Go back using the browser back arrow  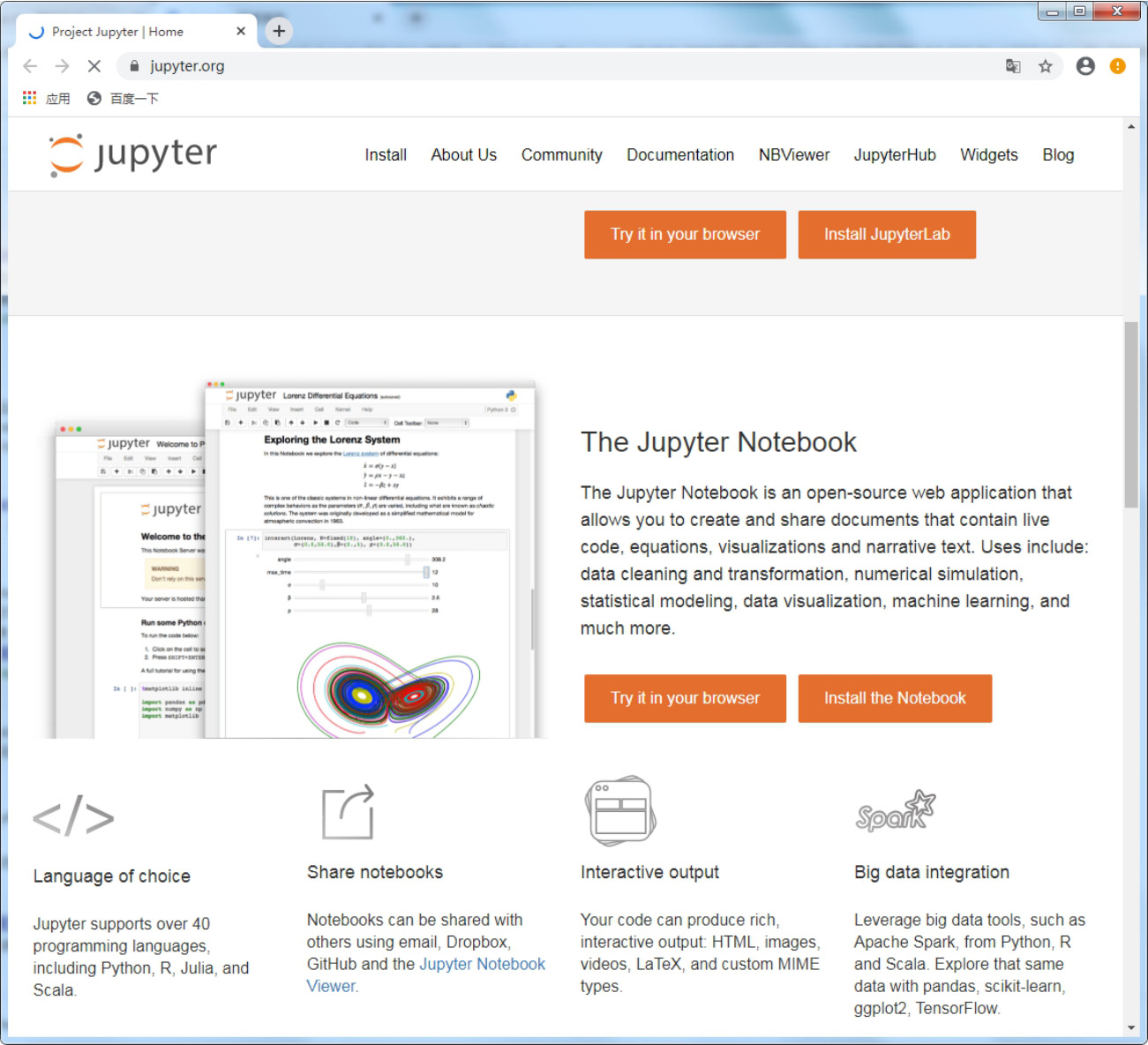(x=30, y=66)
